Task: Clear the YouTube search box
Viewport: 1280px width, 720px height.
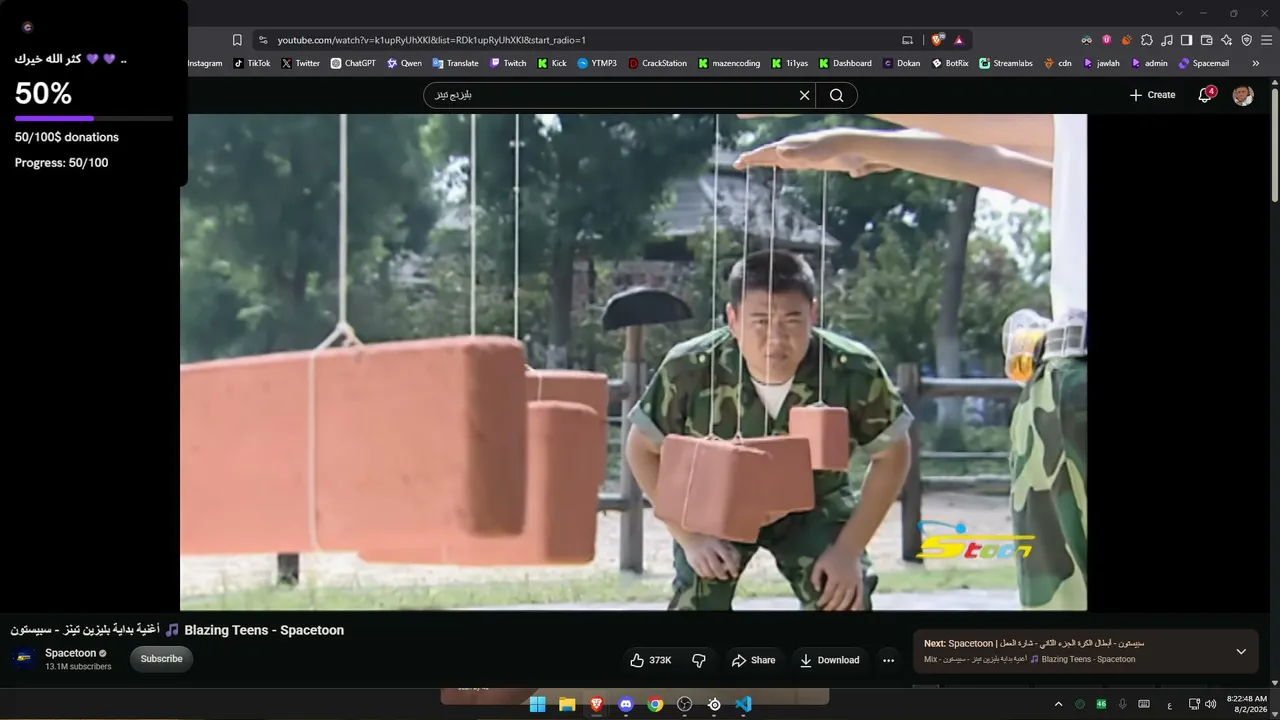Action: (804, 95)
